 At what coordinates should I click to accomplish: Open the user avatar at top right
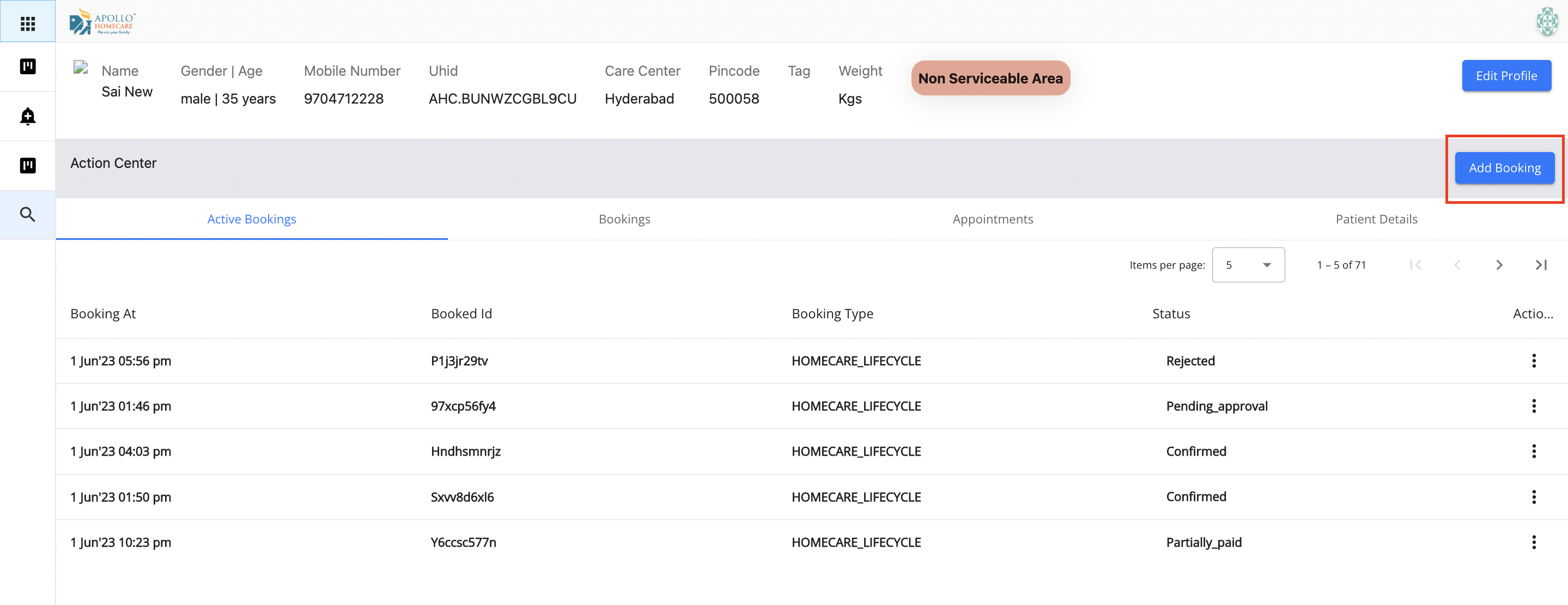pos(1547,21)
